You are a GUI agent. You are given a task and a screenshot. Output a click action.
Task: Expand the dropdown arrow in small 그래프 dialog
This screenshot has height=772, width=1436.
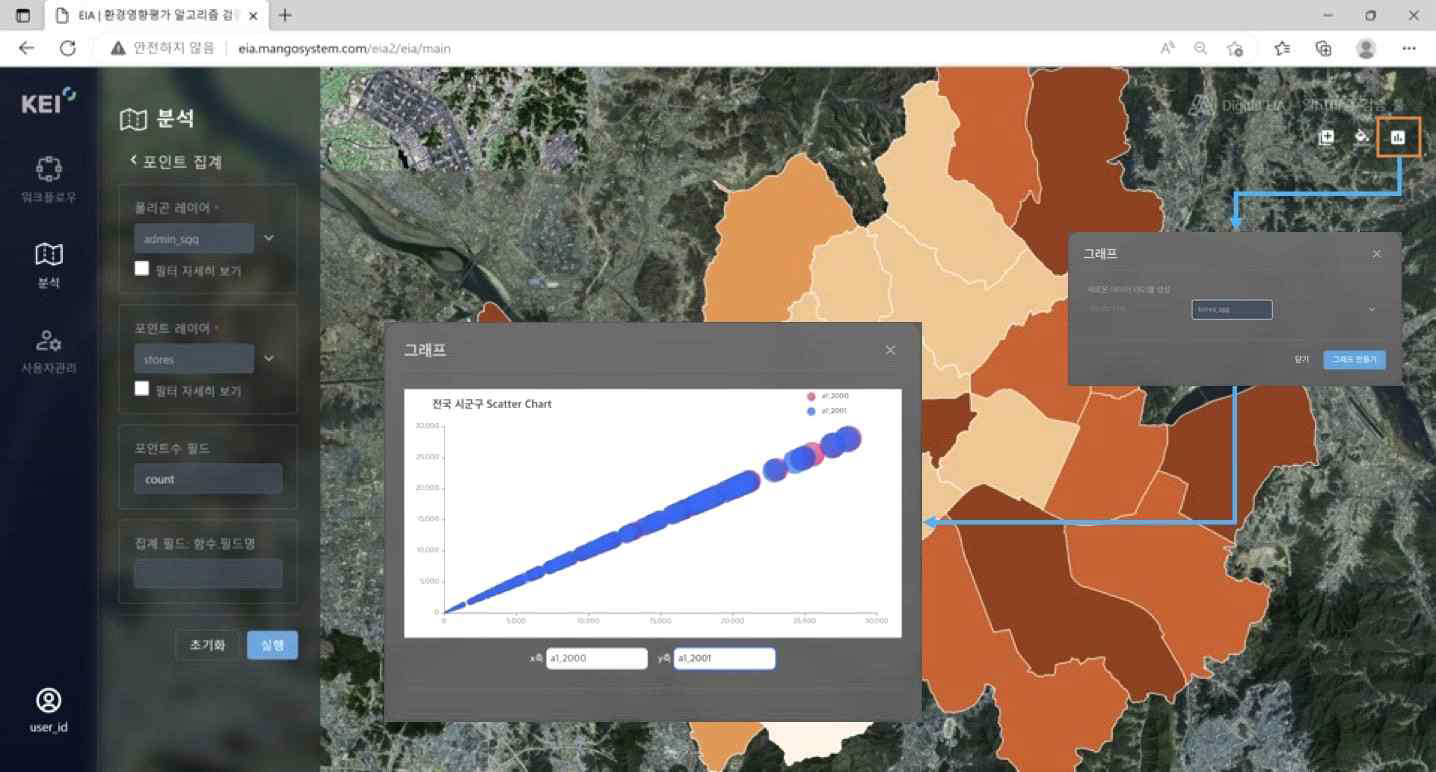(1371, 310)
